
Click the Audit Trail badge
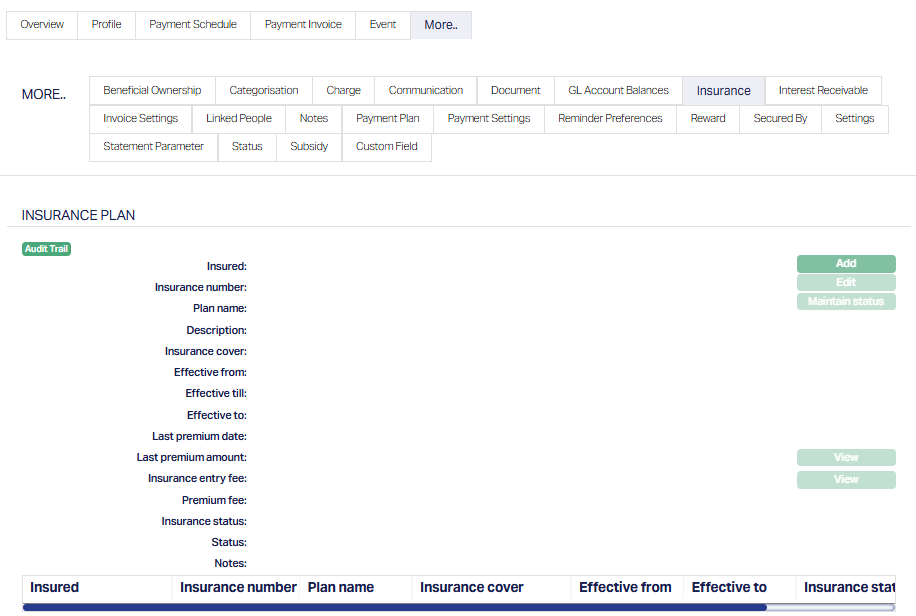pyautogui.click(x=46, y=249)
